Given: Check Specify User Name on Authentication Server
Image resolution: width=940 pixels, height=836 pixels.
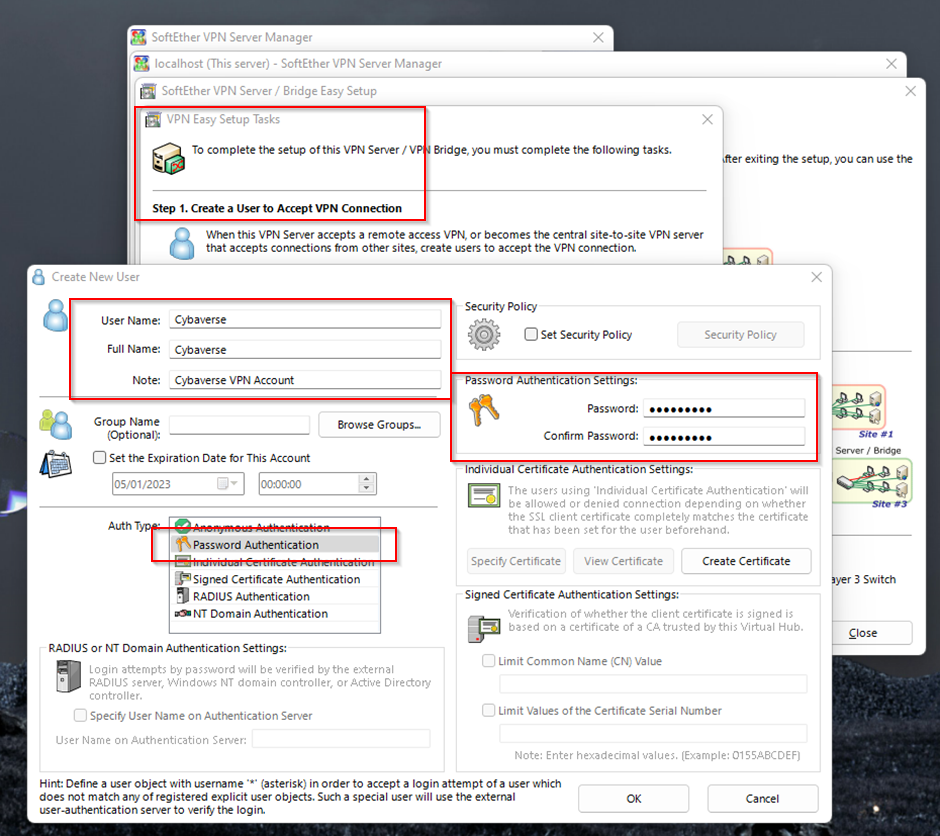Looking at the screenshot, I should click(80, 715).
